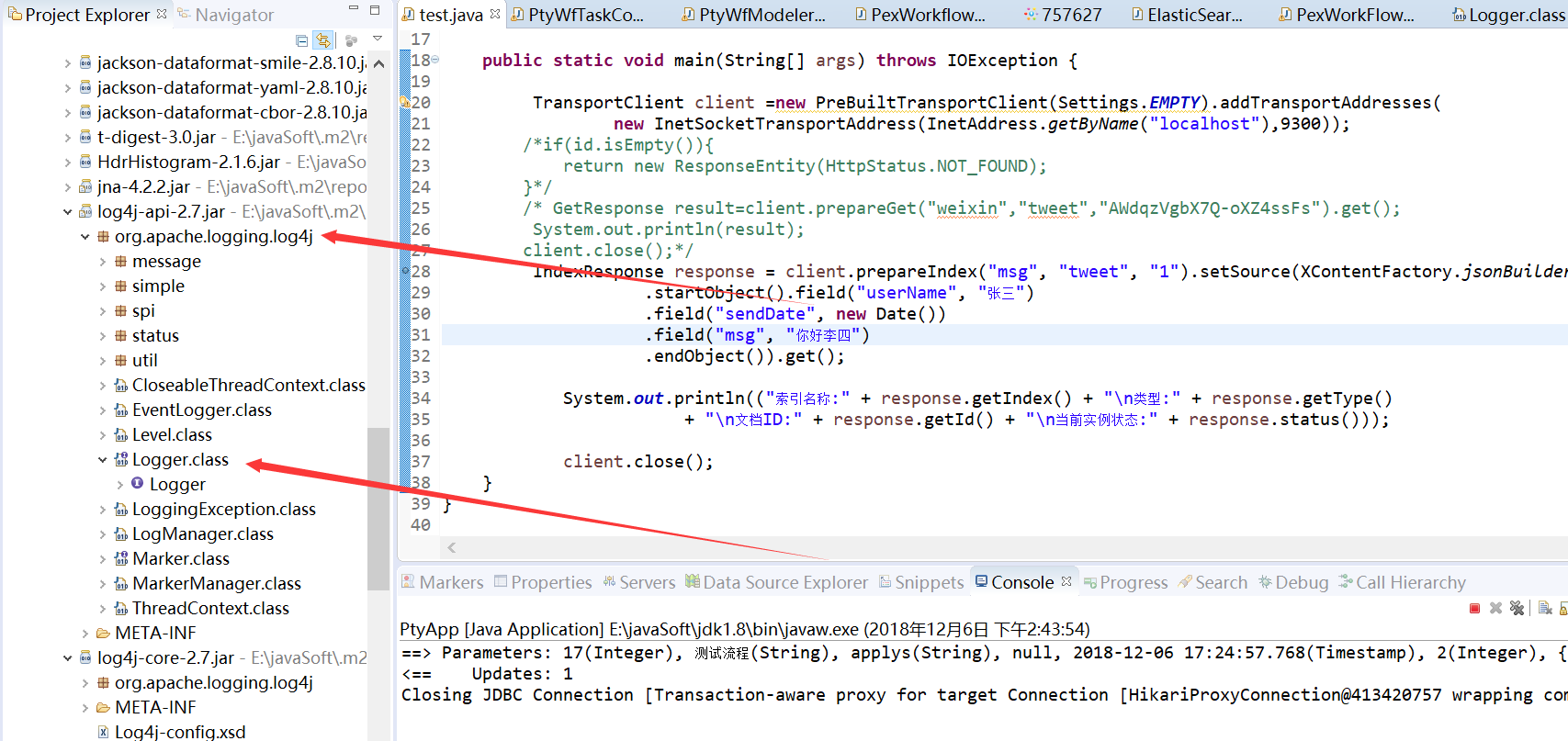The height and width of the screenshot is (741, 1568).
Task: Collapse the log4j-core-2.7.jar node
Action: pos(67,658)
